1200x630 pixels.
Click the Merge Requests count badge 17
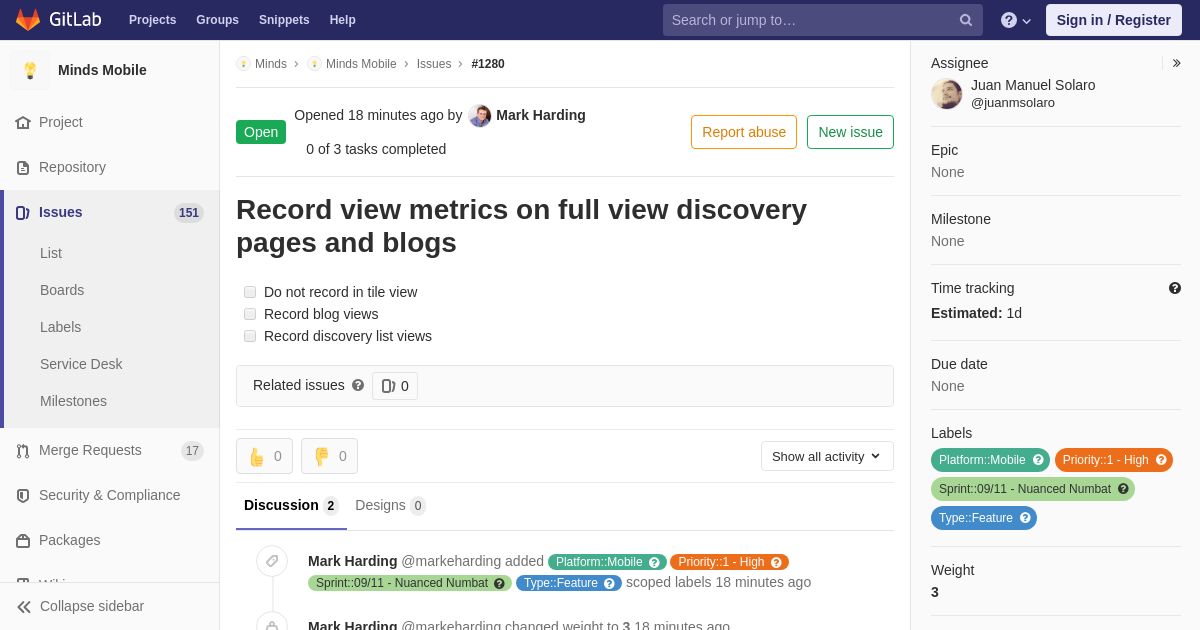click(x=192, y=451)
